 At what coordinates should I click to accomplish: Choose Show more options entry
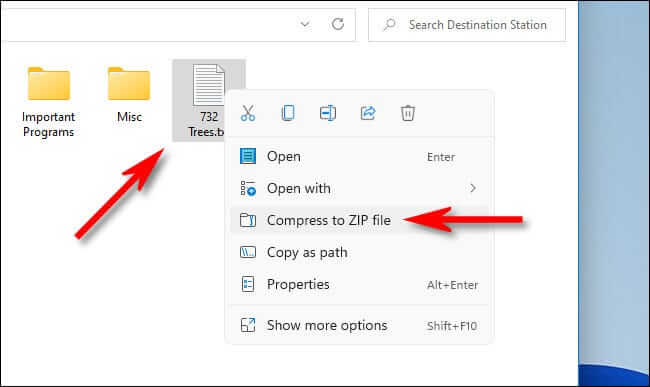[359, 325]
